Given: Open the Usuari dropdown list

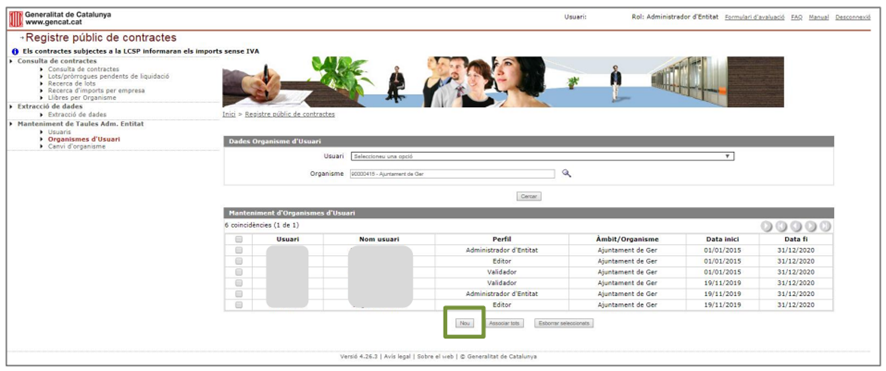Looking at the screenshot, I should pos(542,156).
